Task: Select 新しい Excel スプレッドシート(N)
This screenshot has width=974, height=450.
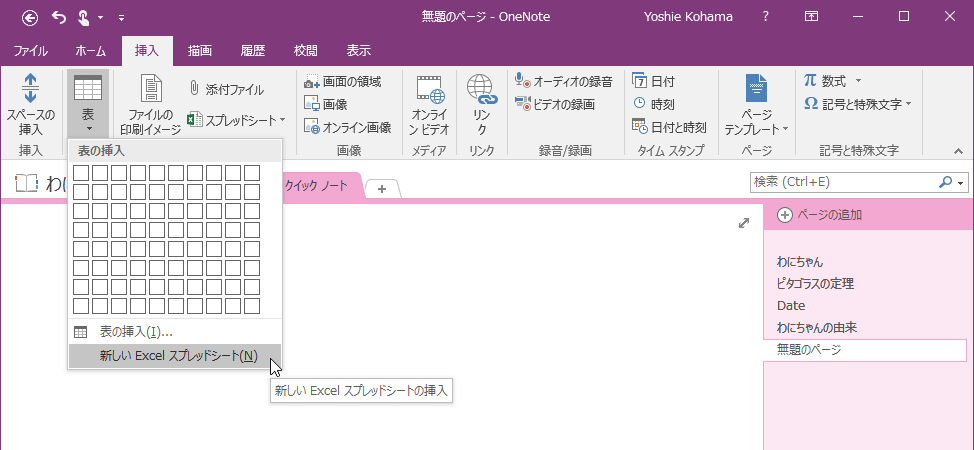Action: (x=175, y=356)
